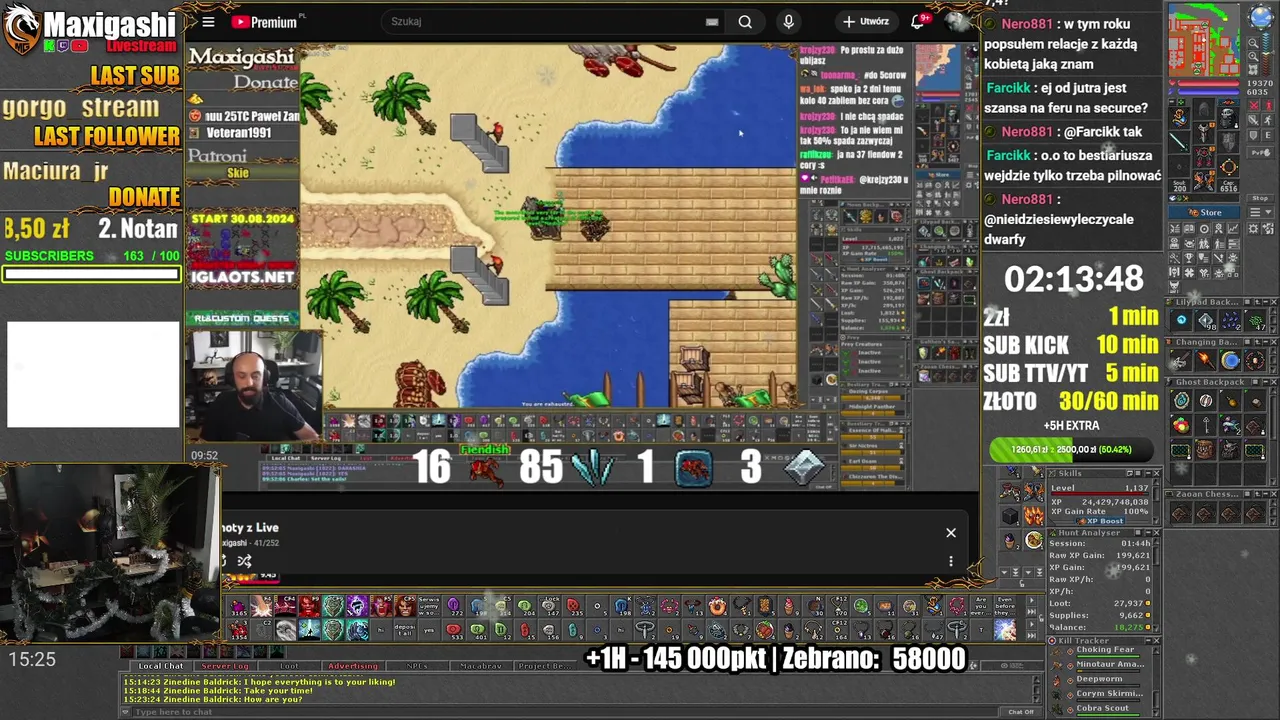This screenshot has width=1280, height=720.
Task: Click the mana points bar
Action: coord(1207,92)
